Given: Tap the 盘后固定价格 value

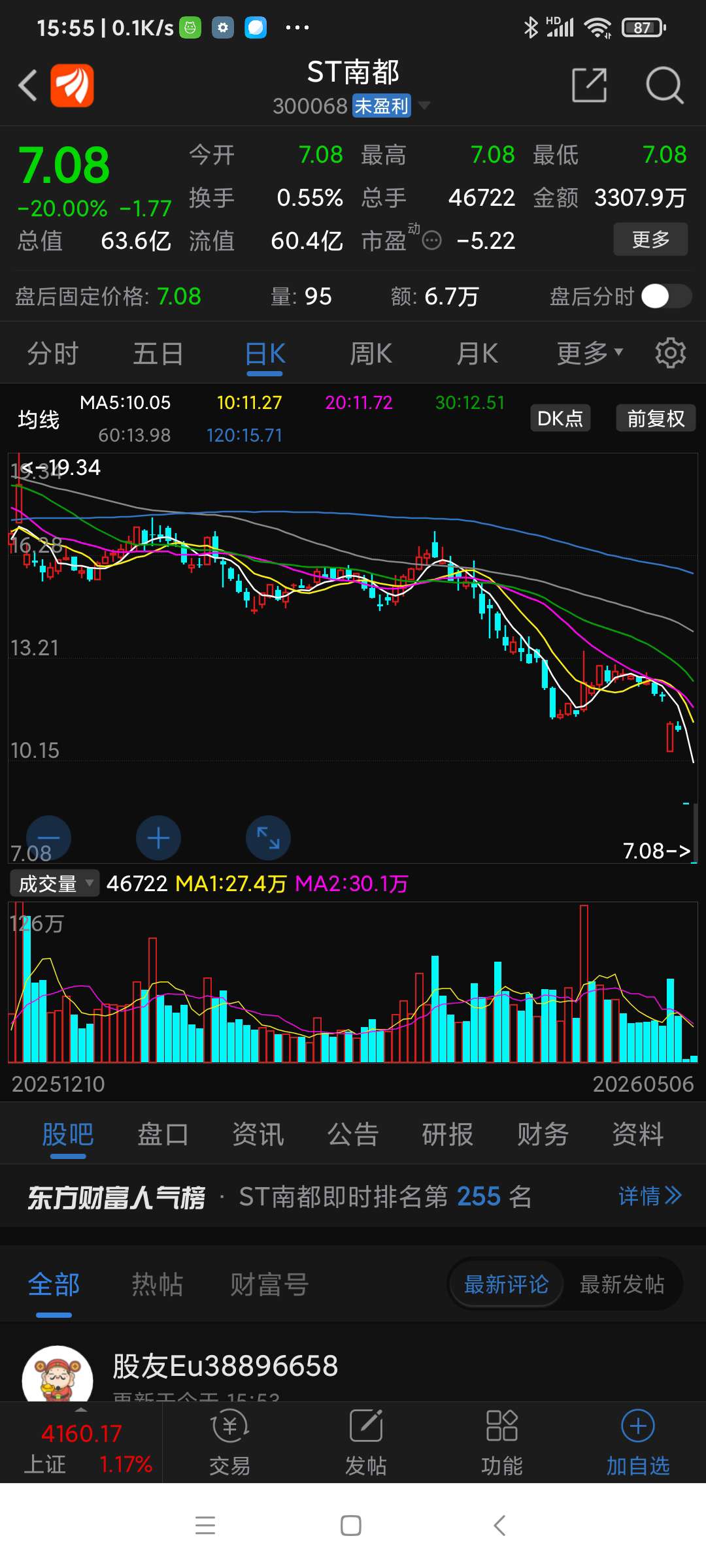Looking at the screenshot, I should pos(178,297).
